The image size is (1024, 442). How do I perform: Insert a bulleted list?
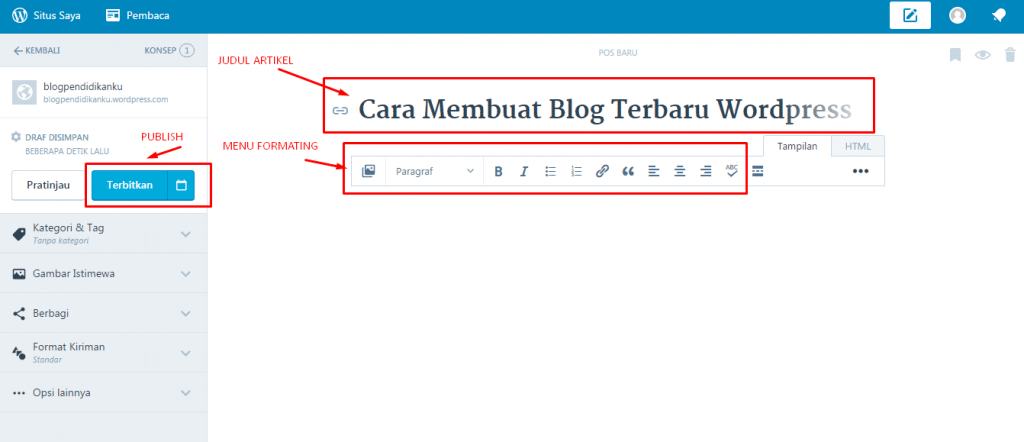click(x=551, y=171)
